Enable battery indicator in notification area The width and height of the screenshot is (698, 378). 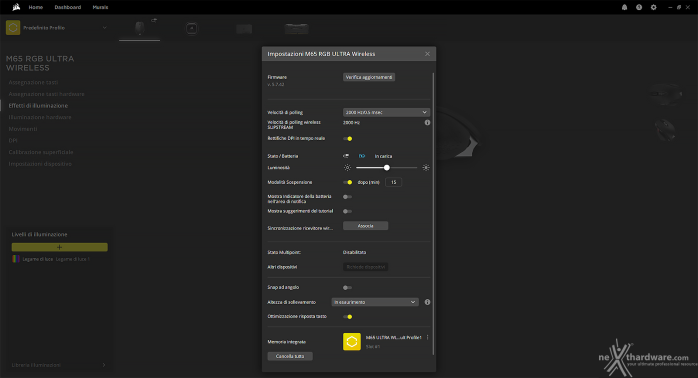[348, 196]
